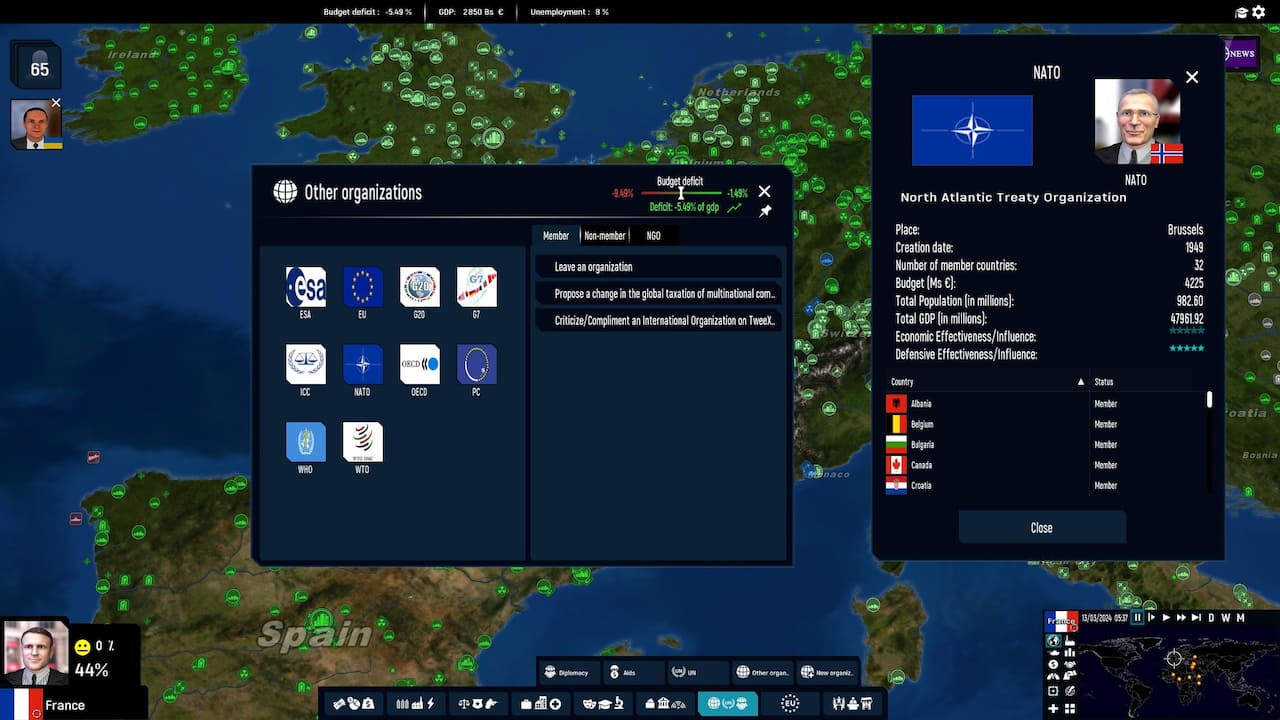Click Leave an organization
The image size is (1280, 720).
pos(658,267)
